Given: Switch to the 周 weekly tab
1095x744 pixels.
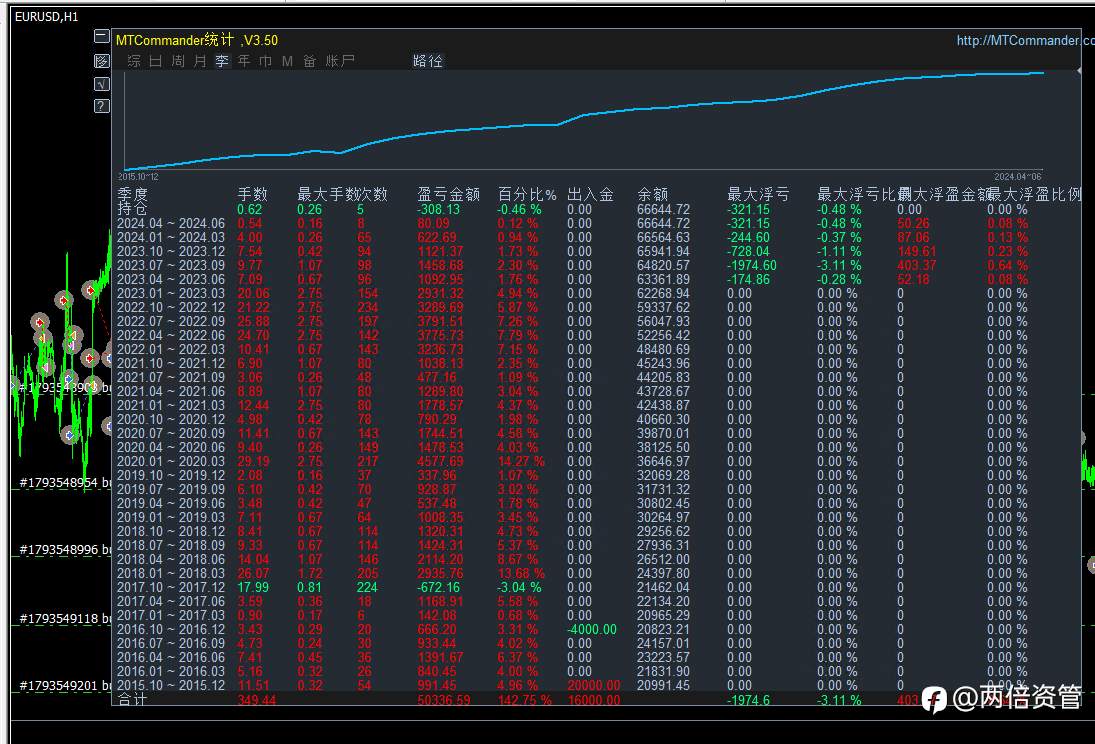Looking at the screenshot, I should click(178, 61).
